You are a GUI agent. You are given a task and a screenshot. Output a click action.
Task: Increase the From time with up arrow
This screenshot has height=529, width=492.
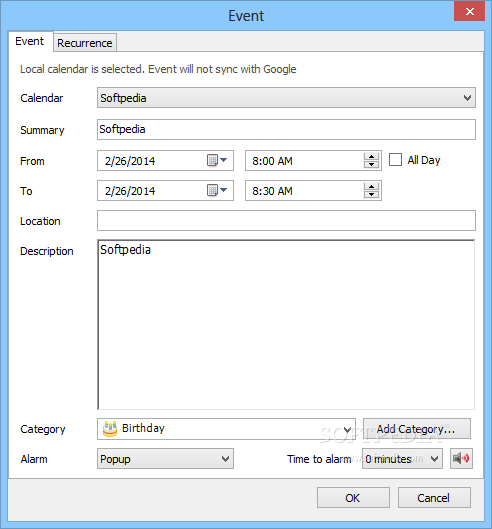(x=372, y=157)
